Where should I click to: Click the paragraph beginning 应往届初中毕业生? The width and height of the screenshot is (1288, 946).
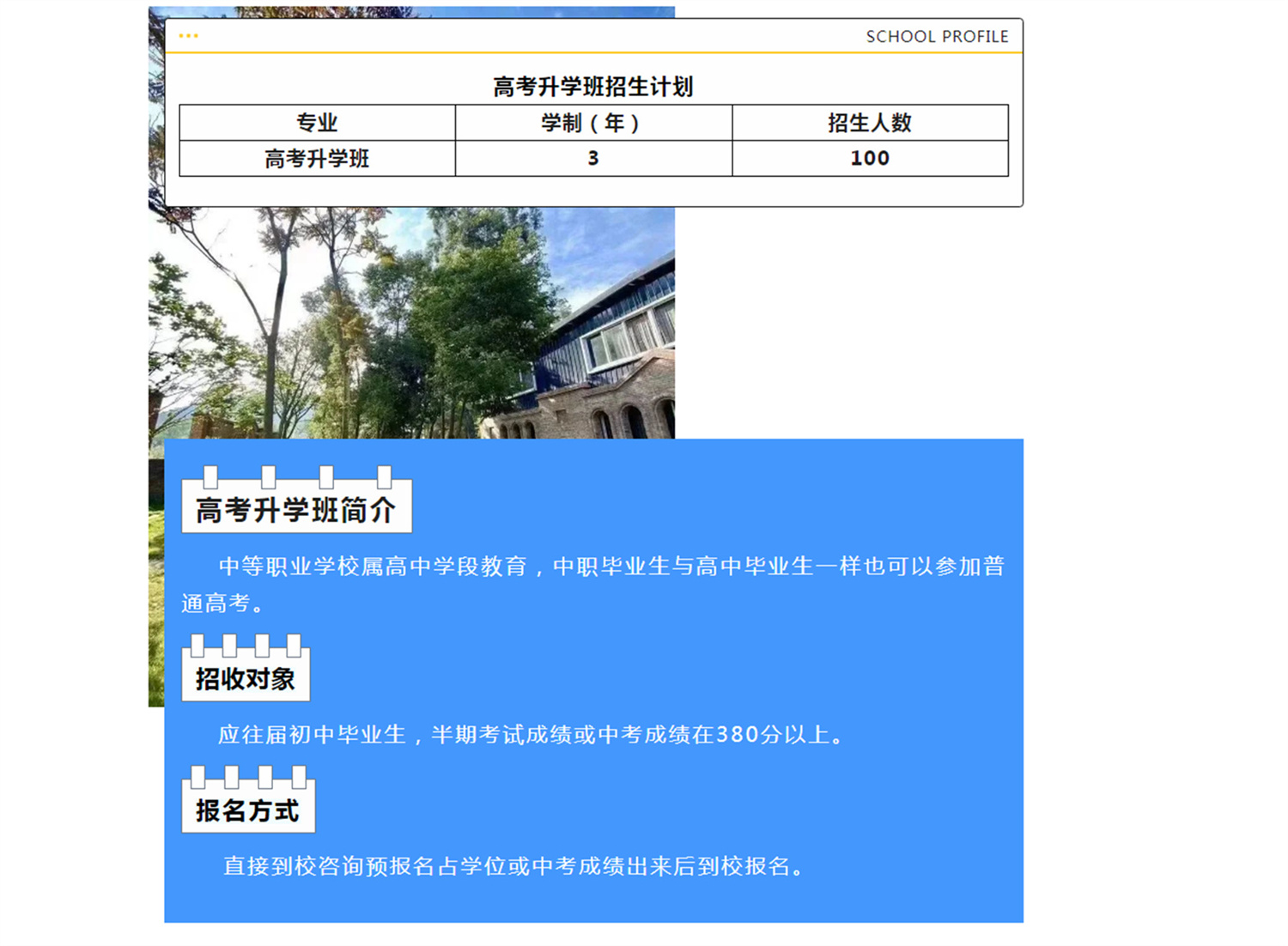[x=531, y=735]
